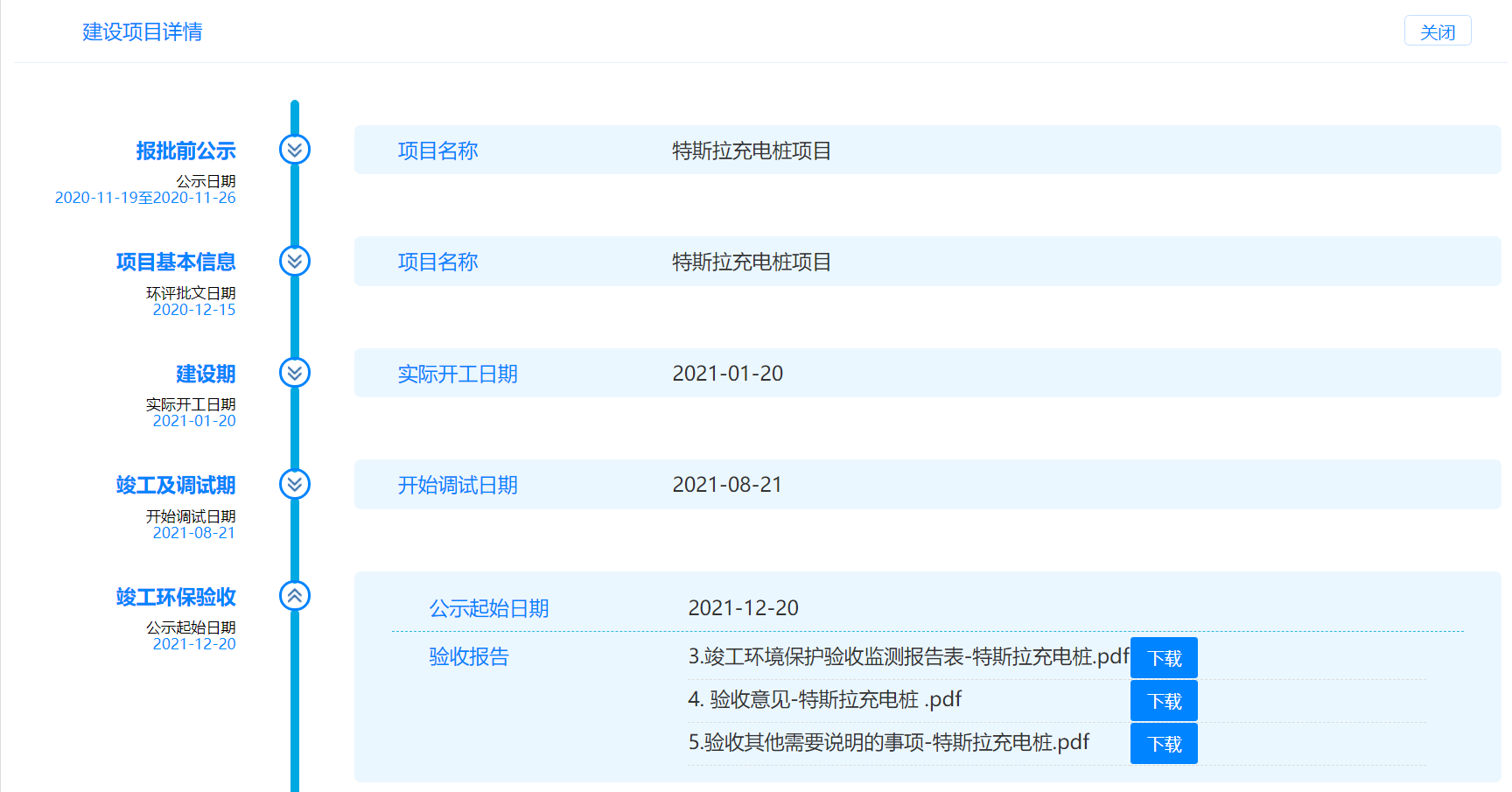Image resolution: width=1512 pixels, height=792 pixels.
Task: Click the 建设项目详情 page title
Action: point(143,32)
